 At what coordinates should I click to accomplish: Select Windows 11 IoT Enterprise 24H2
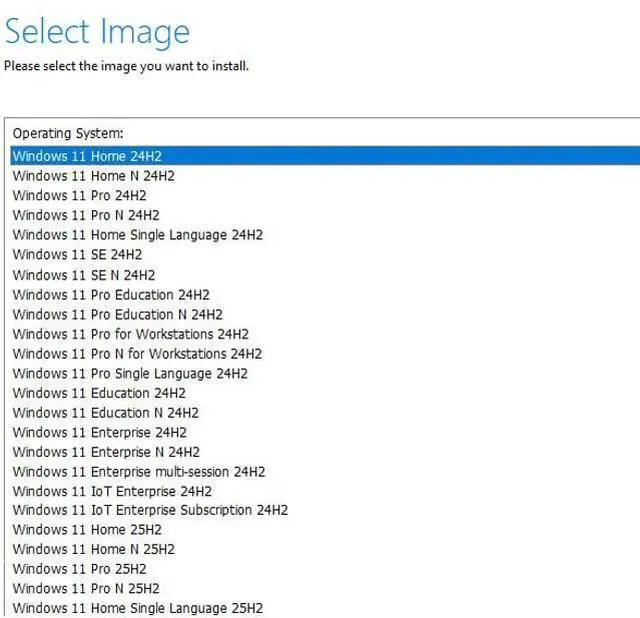pos(112,492)
